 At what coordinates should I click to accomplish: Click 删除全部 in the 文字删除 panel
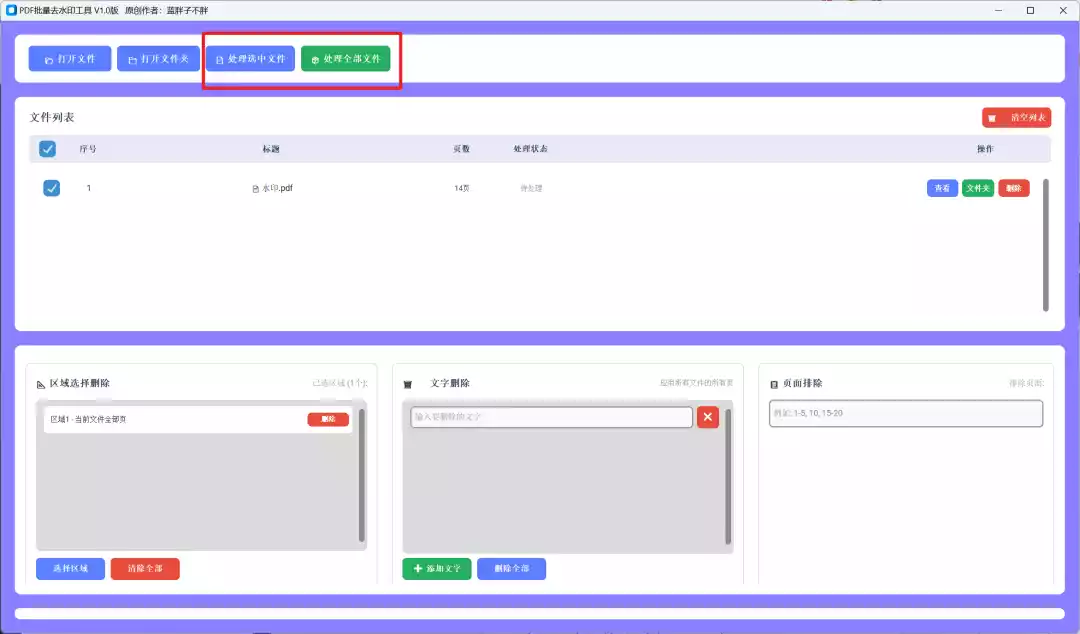coord(511,569)
